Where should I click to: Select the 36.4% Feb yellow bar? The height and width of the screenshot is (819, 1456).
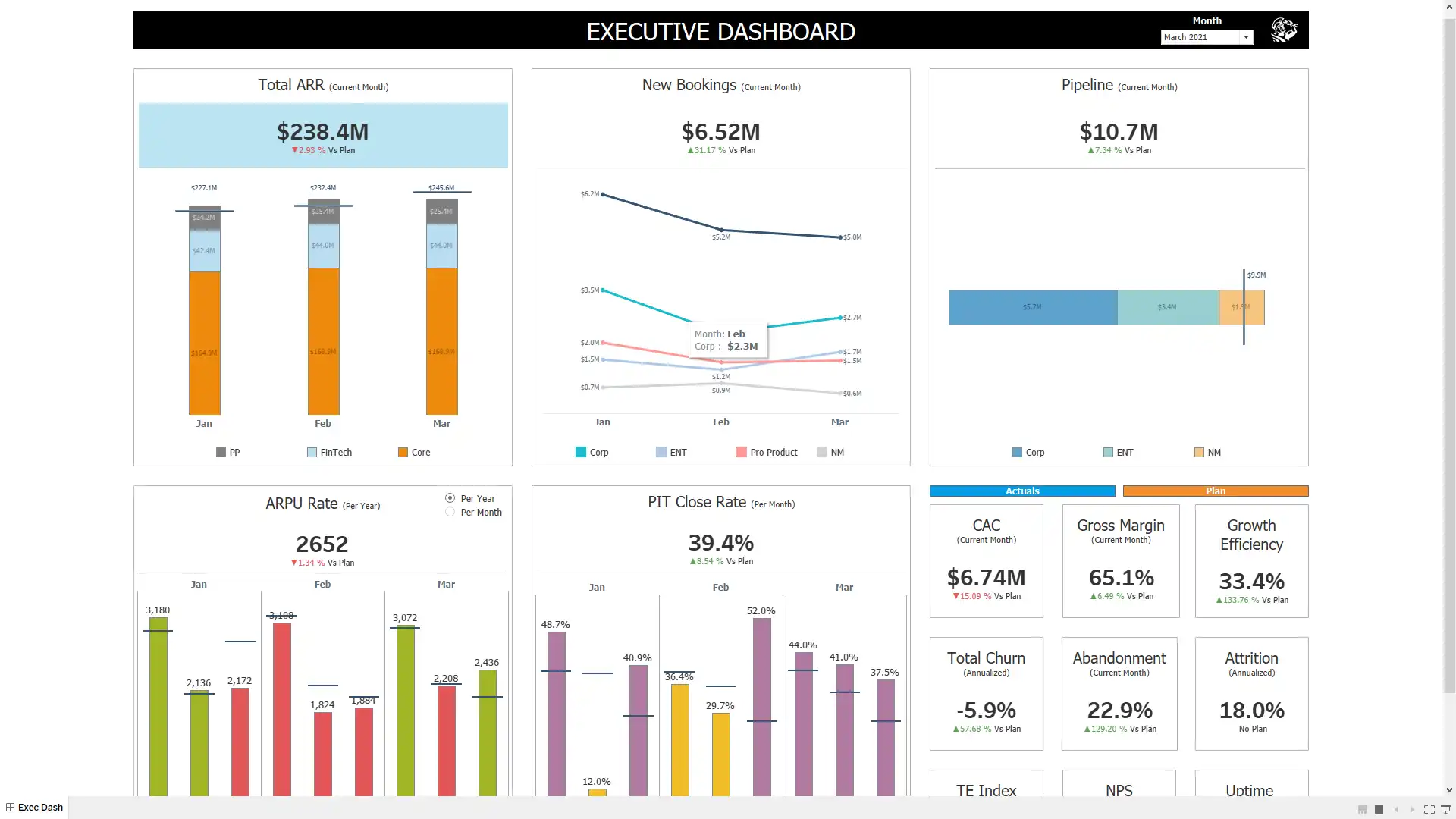pos(680,740)
